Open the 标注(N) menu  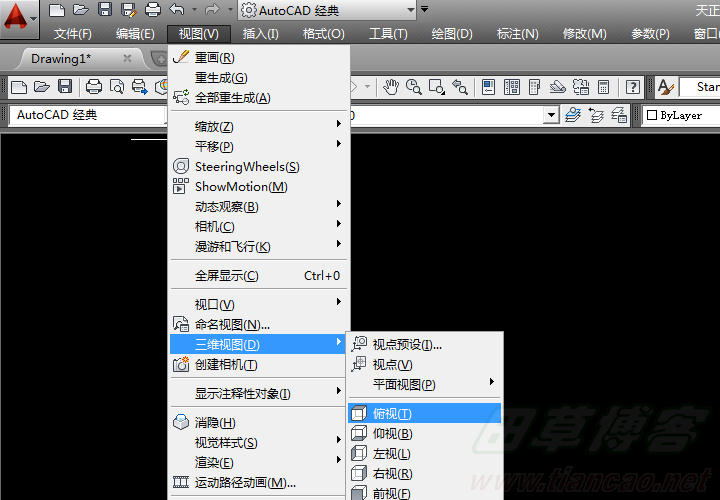tap(518, 34)
